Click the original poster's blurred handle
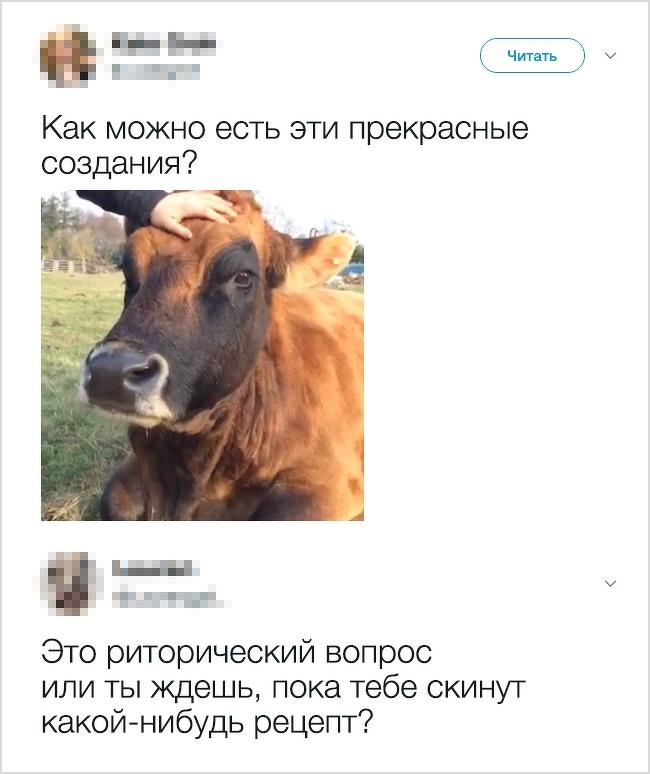Image resolution: width=650 pixels, height=774 pixels. (x=155, y=72)
